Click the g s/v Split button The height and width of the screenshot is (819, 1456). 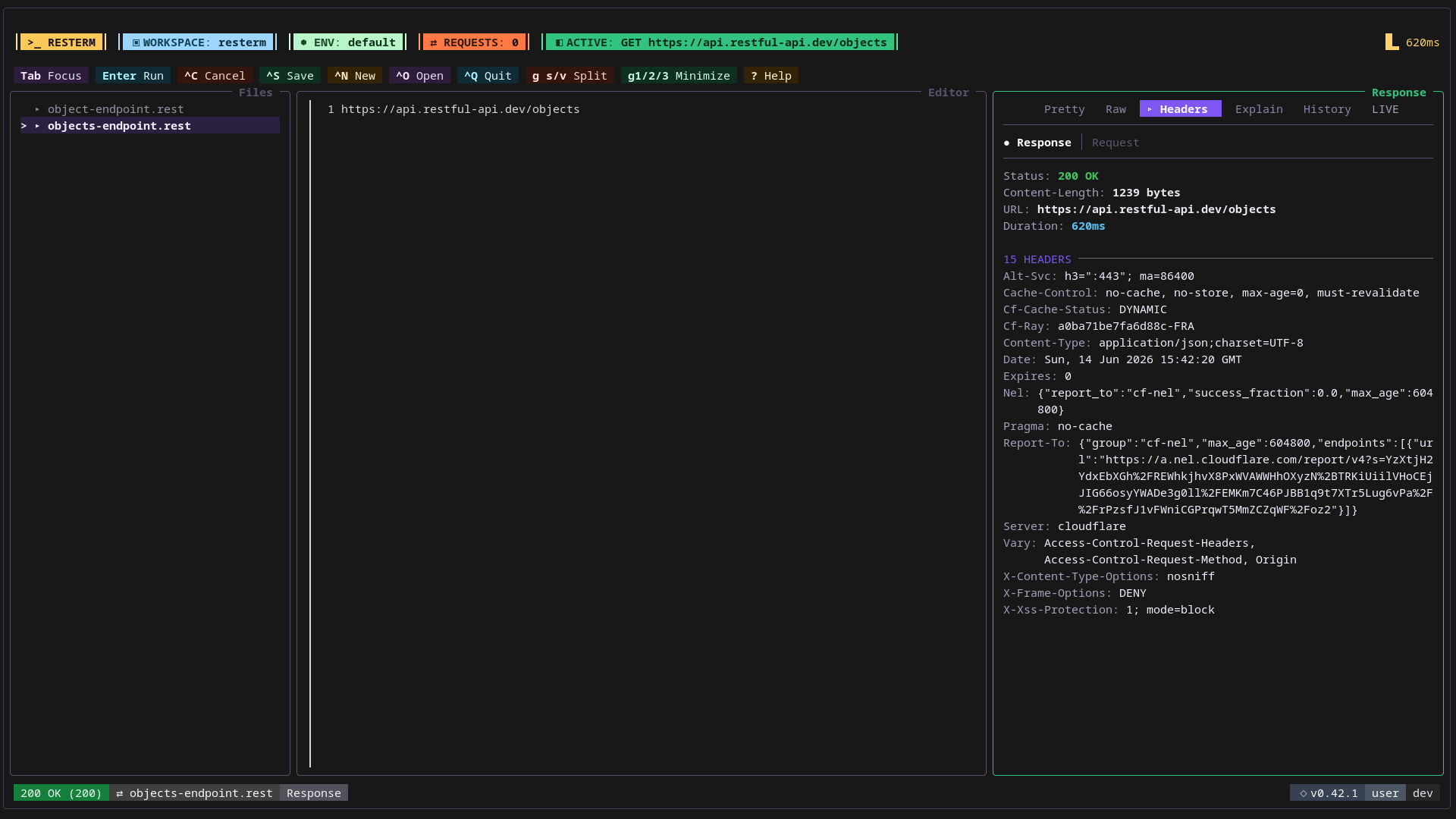coord(570,76)
